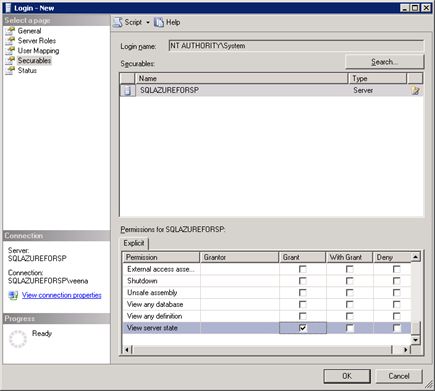
Task: Click the Script toolbar button
Action: (x=128, y=22)
